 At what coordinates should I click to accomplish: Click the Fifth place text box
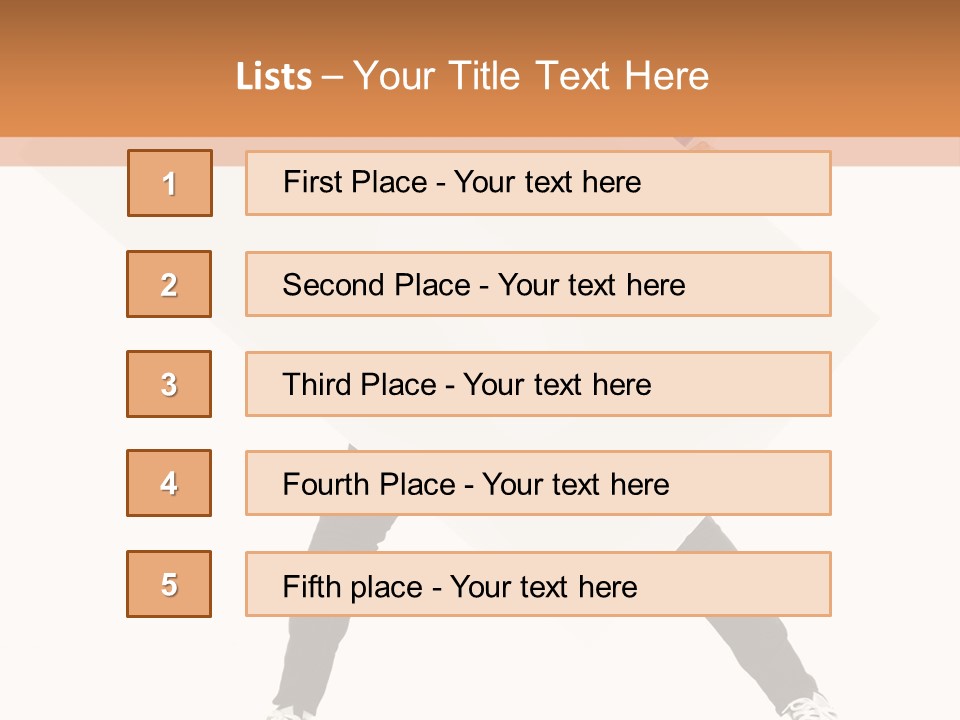[538, 584]
